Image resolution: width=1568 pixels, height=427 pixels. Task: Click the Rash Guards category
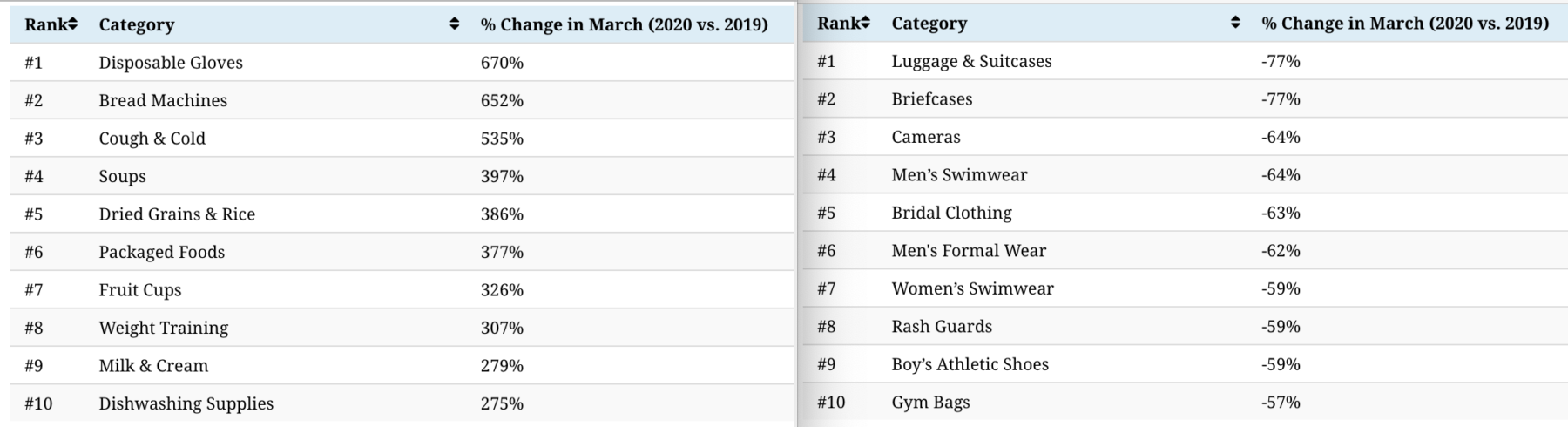click(x=942, y=326)
